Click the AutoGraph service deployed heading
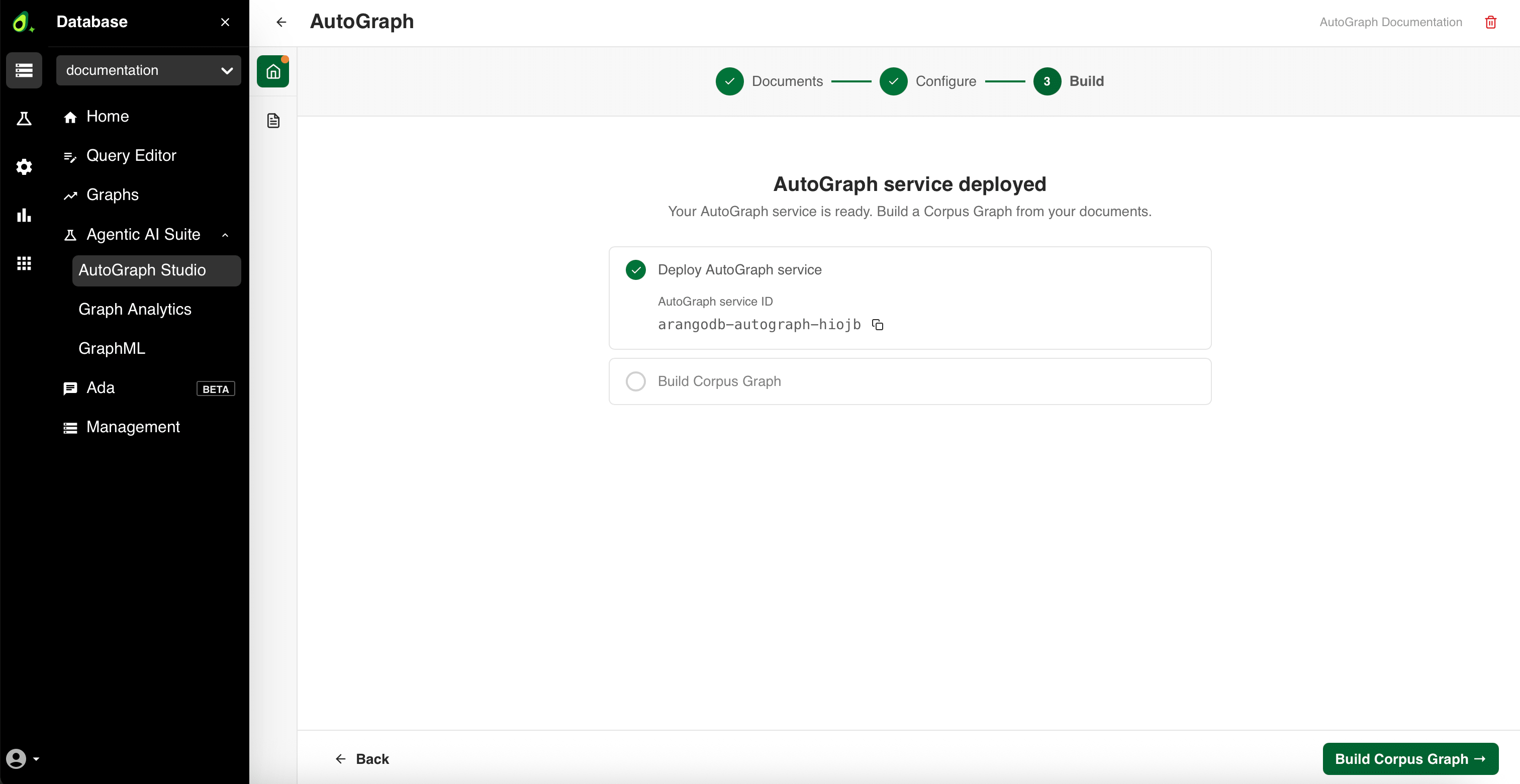The height and width of the screenshot is (784, 1520). coord(910,184)
